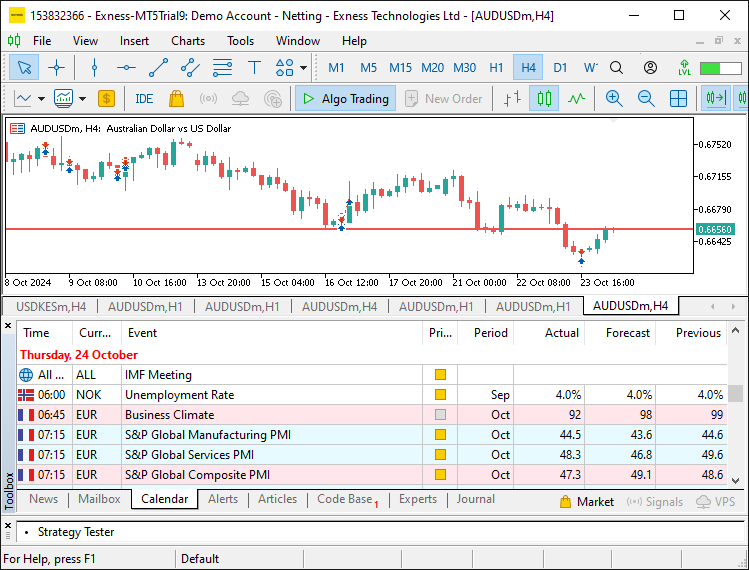Image resolution: width=749 pixels, height=570 pixels.
Task: Click the LVL signal level icon
Action: [x=684, y=67]
